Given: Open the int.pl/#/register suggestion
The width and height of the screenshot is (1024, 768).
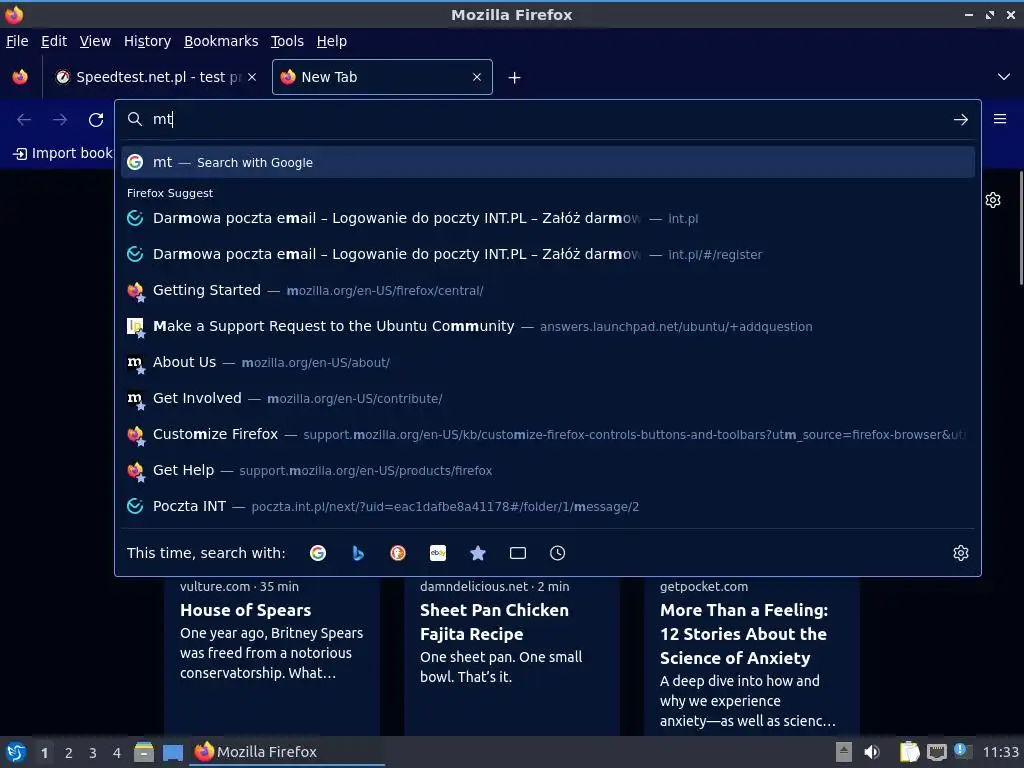Looking at the screenshot, I should tap(547, 254).
